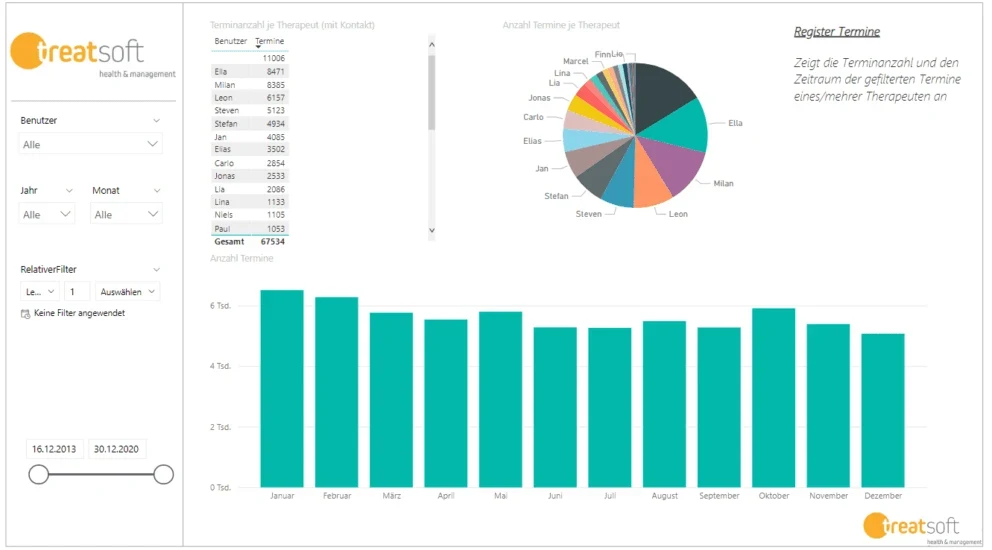
Task: Select the Carlo row in the table
Action: click(x=249, y=163)
